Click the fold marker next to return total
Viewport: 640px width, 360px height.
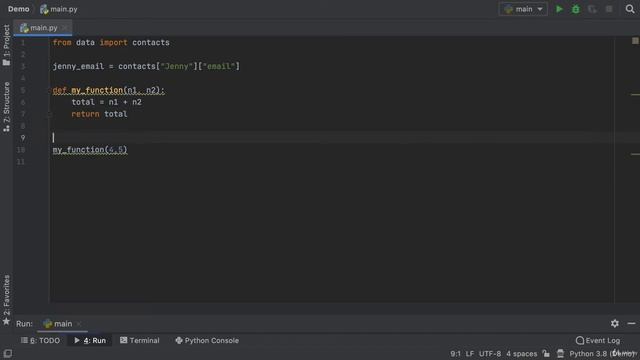point(49,115)
